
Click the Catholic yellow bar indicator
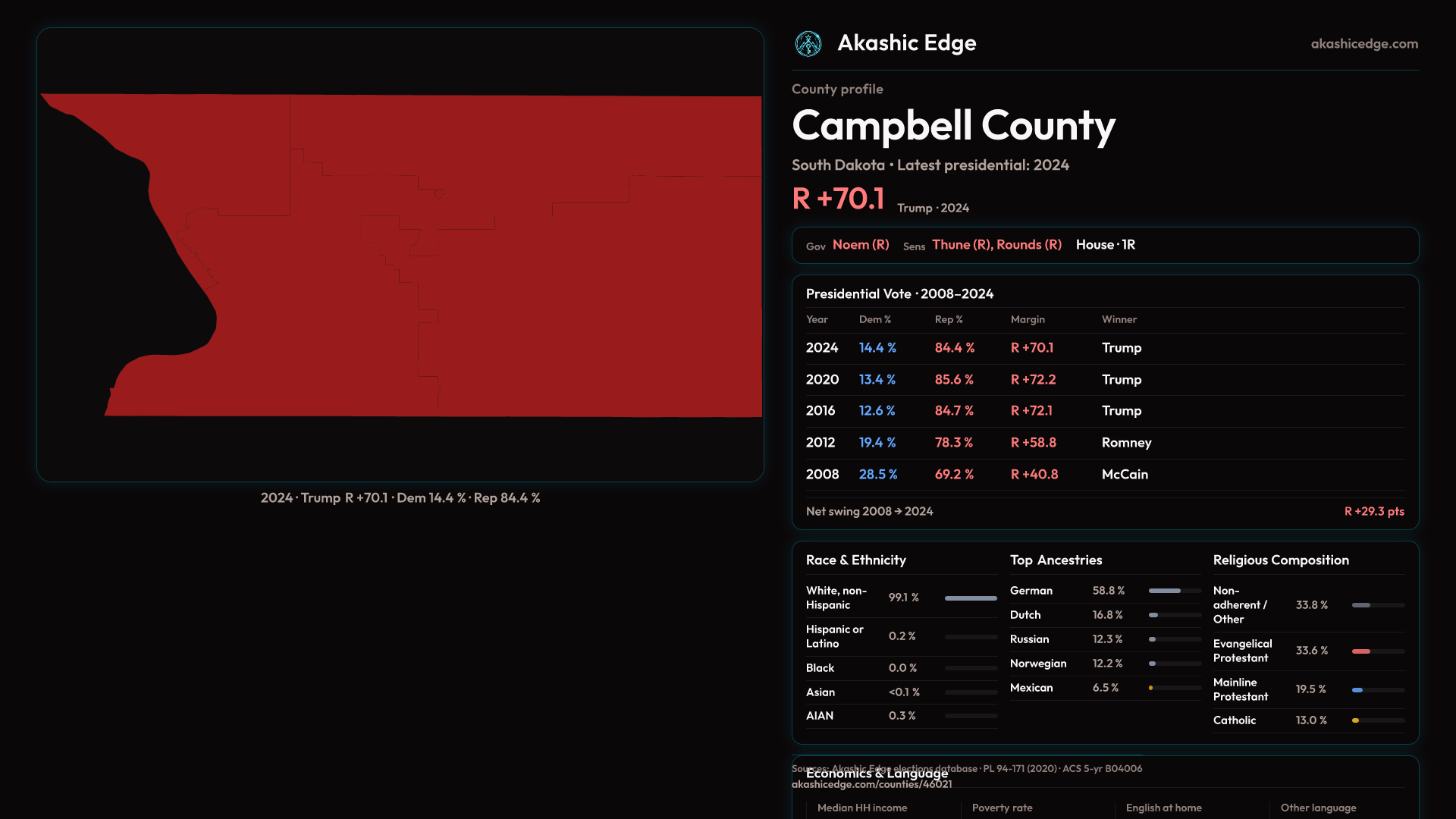[1356, 721]
